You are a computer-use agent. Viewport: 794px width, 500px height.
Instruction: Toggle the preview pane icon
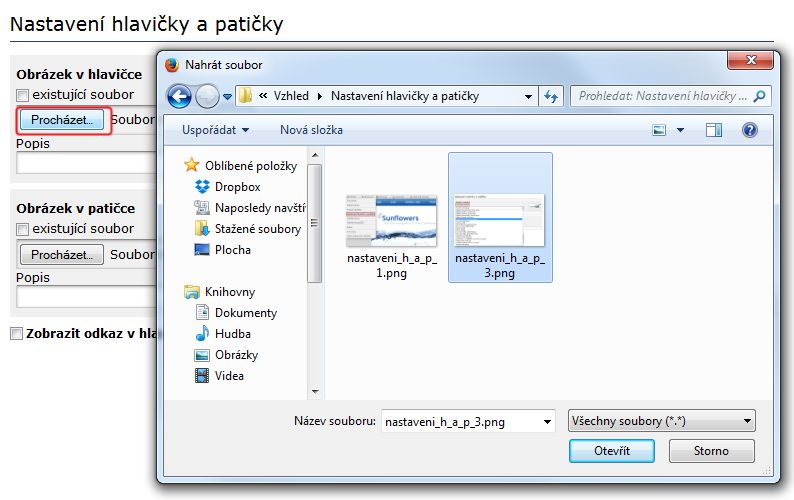[x=713, y=130]
